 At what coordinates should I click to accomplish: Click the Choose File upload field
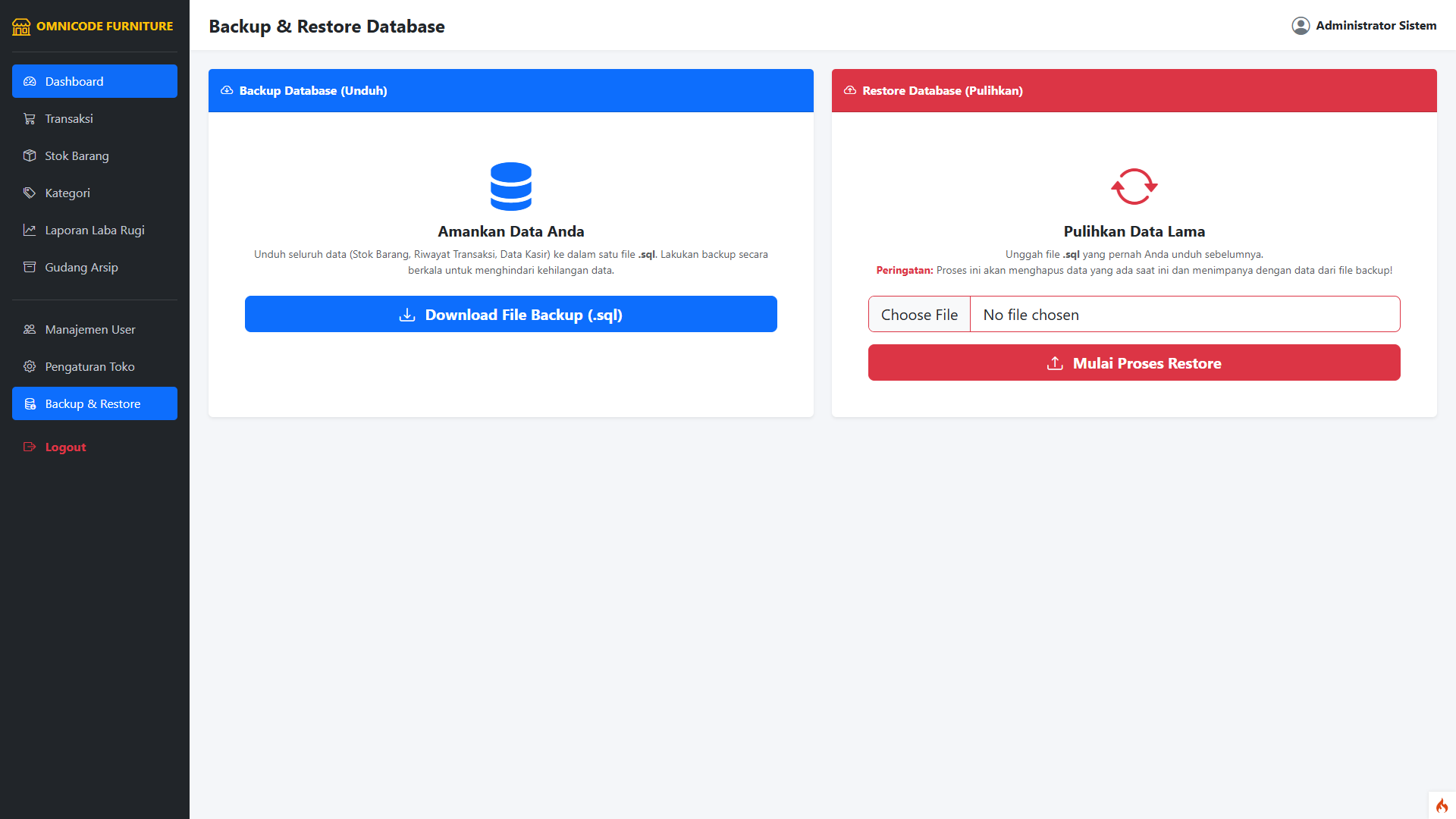[x=919, y=315]
